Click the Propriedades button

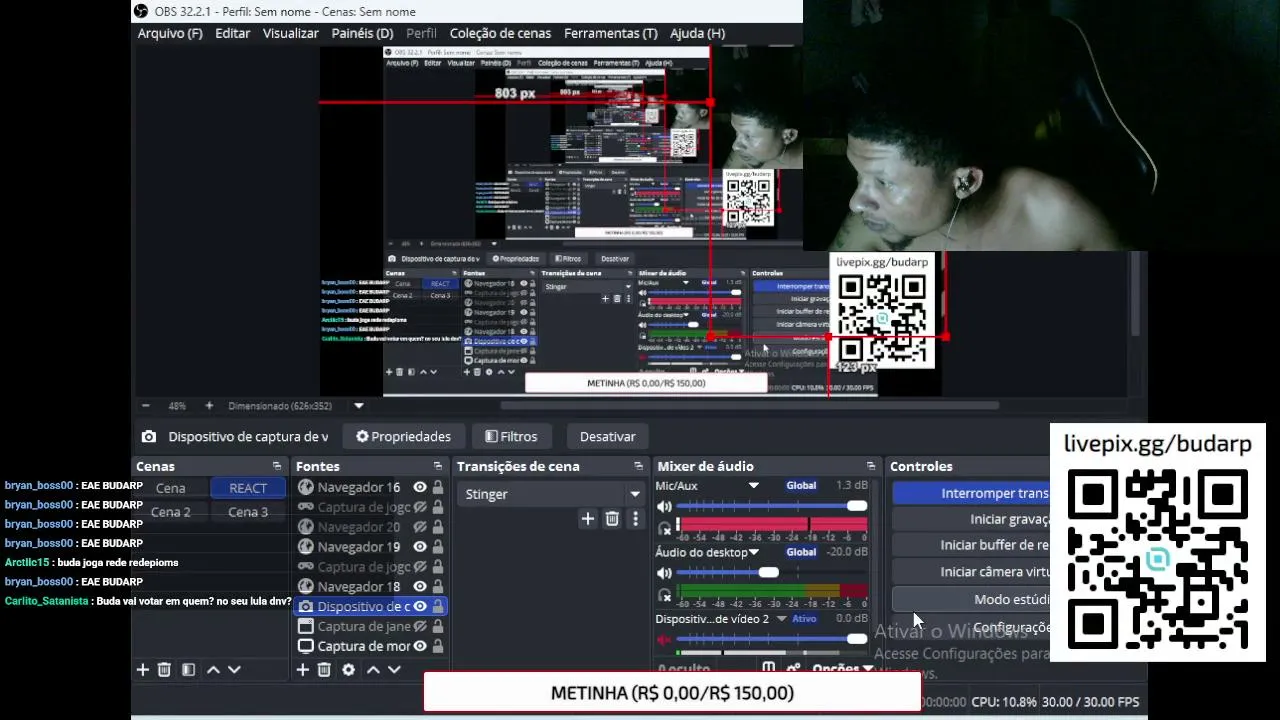click(x=404, y=436)
